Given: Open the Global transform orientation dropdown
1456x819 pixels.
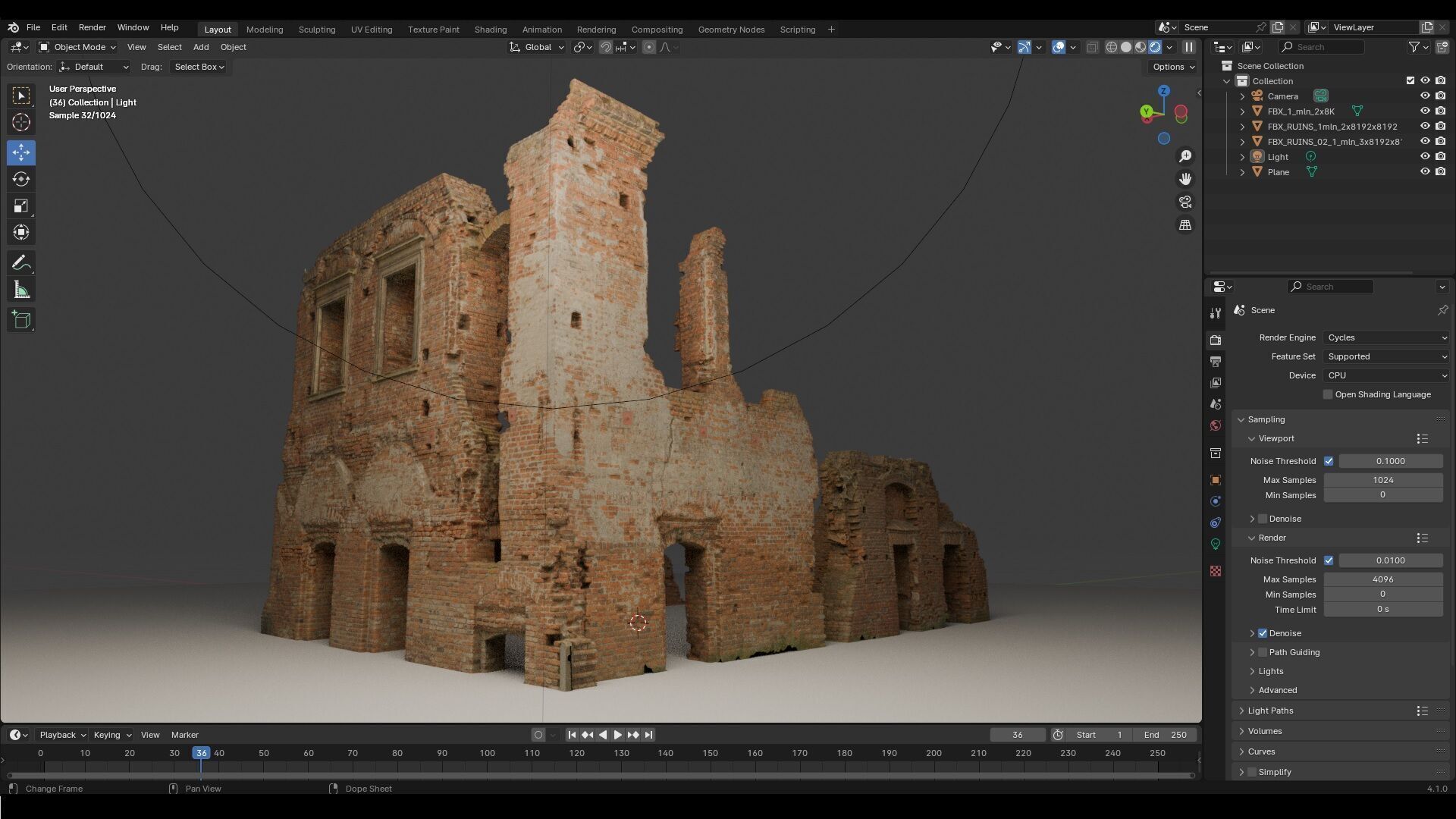Looking at the screenshot, I should (x=537, y=47).
